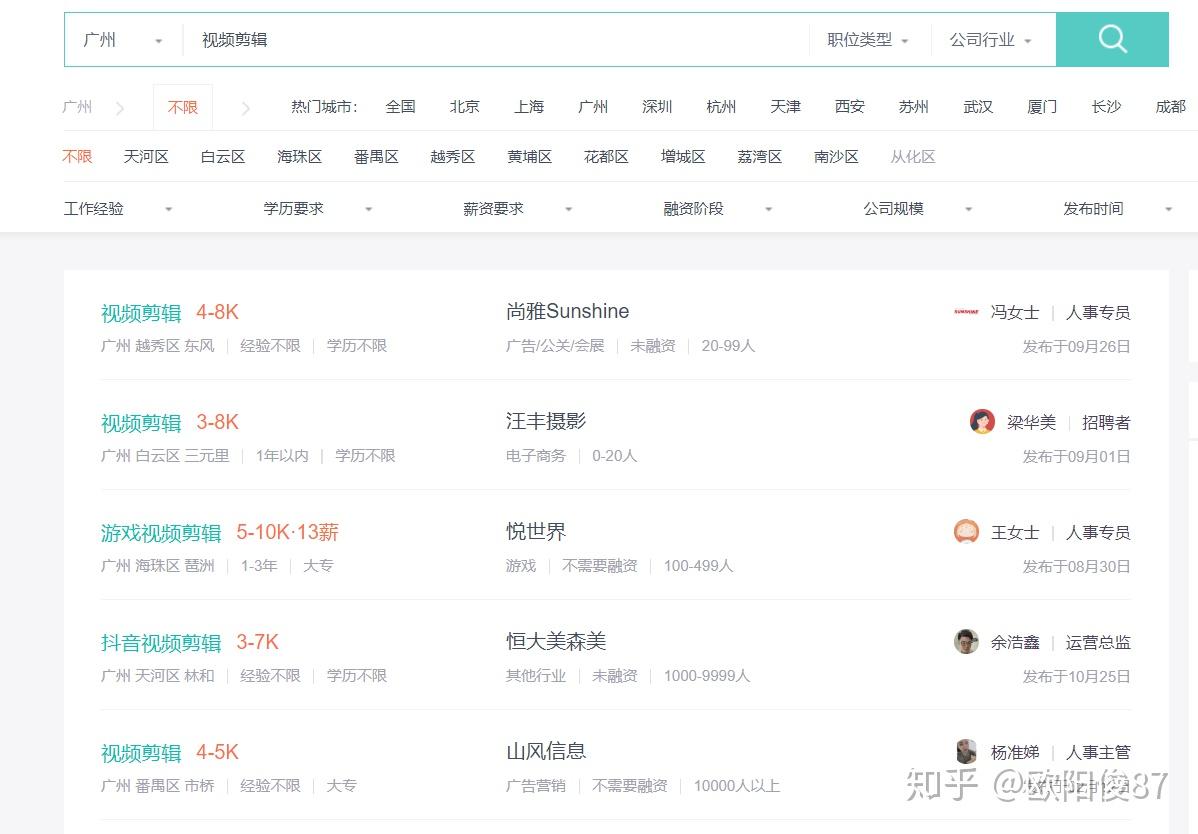
Task: Select the 北京 city link
Action: (464, 107)
